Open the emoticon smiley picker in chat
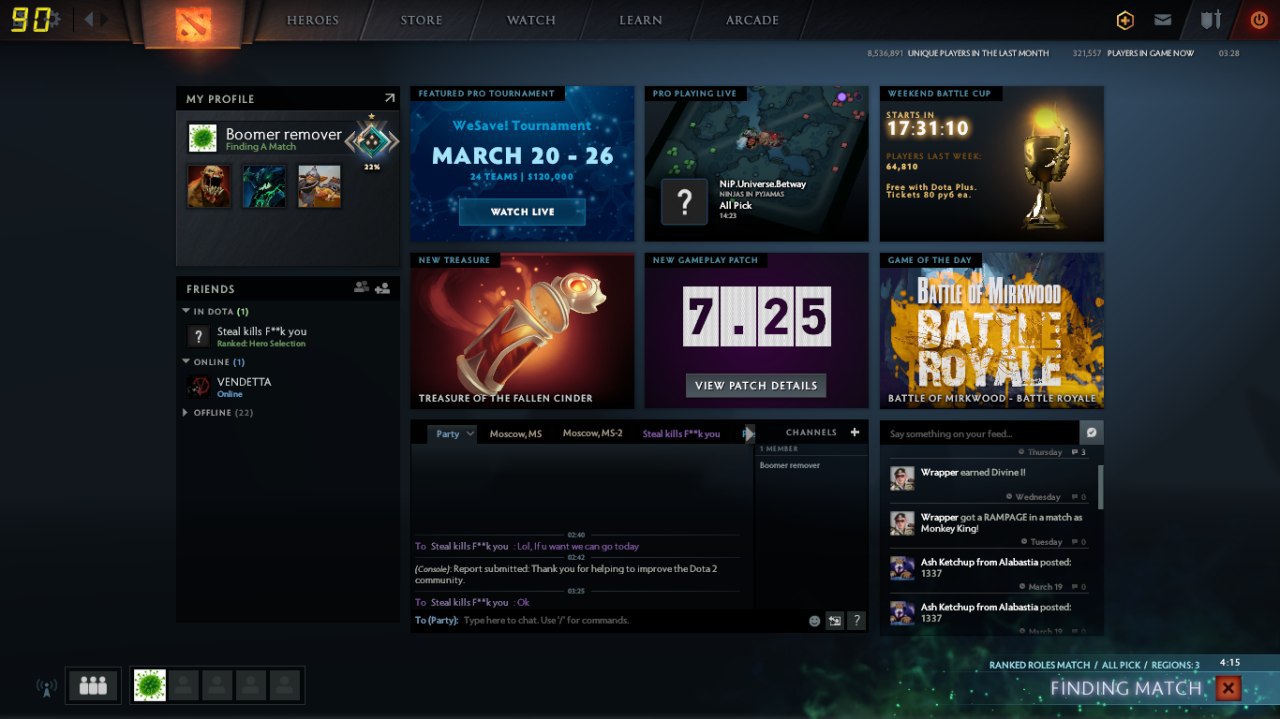 (814, 621)
